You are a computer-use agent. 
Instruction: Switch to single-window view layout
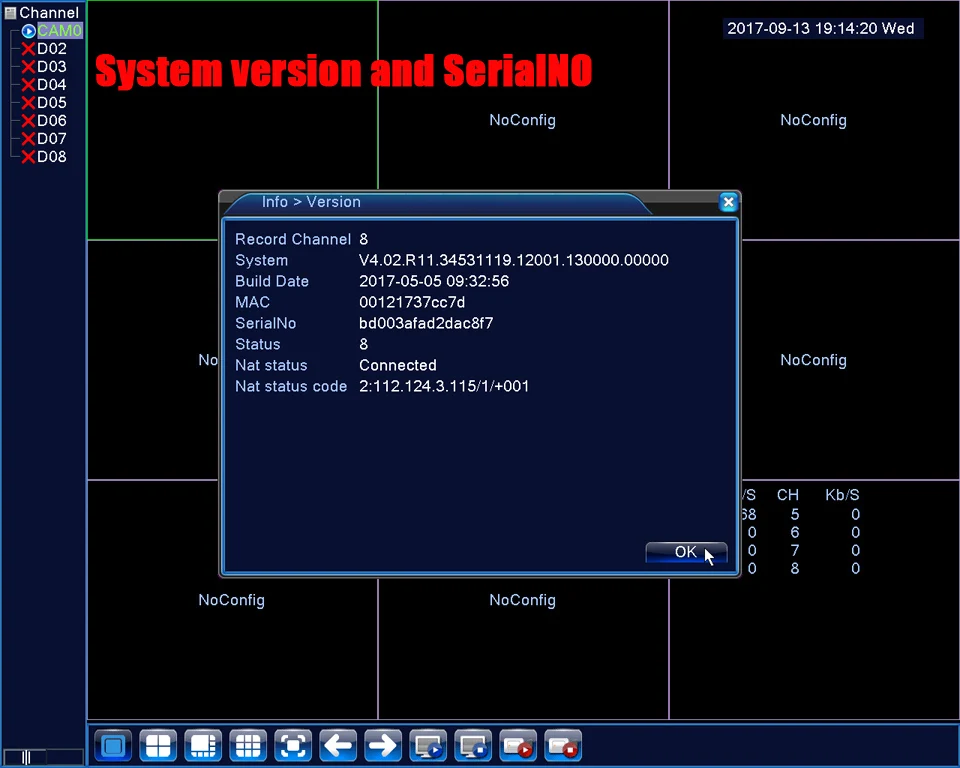(113, 745)
